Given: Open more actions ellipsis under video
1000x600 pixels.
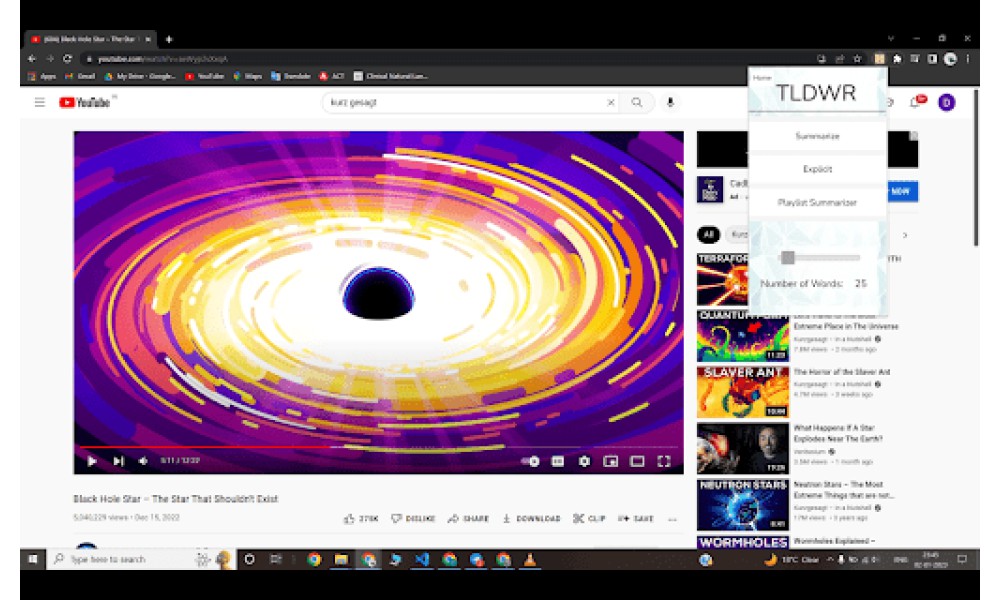Looking at the screenshot, I should (672, 519).
